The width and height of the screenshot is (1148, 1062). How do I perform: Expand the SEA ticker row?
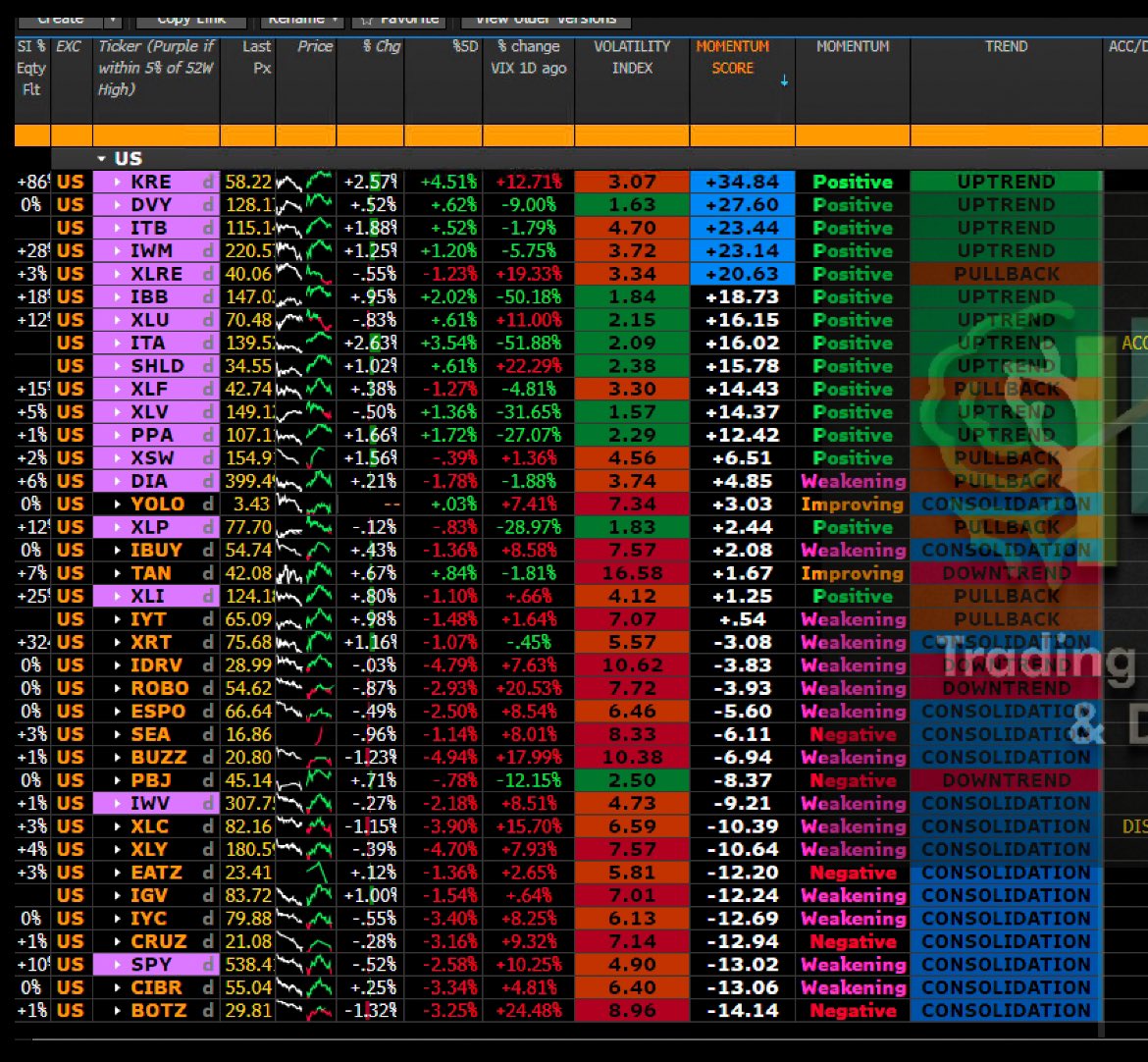coord(117,734)
